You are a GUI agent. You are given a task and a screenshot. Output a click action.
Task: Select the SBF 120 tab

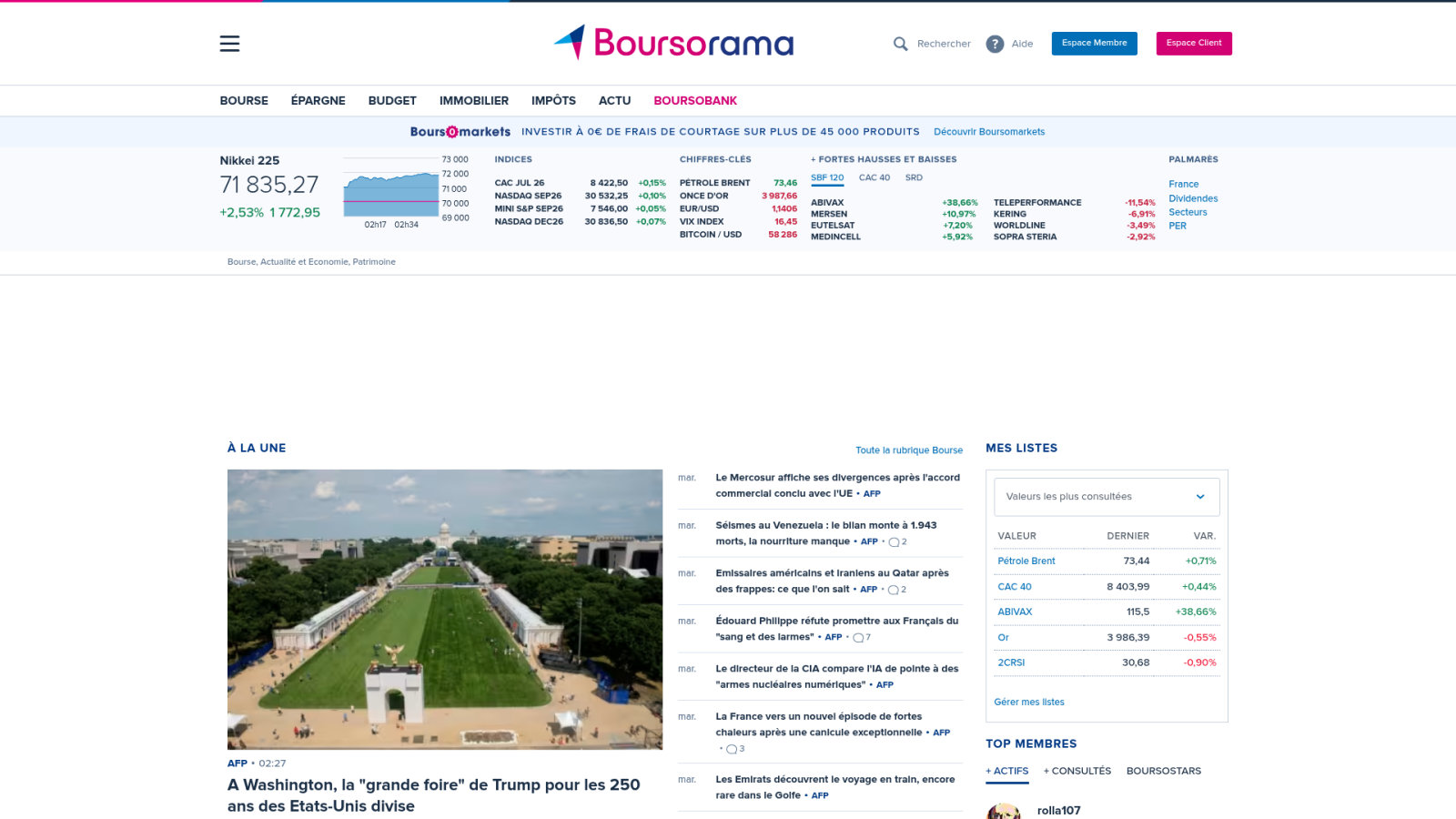[x=827, y=178]
